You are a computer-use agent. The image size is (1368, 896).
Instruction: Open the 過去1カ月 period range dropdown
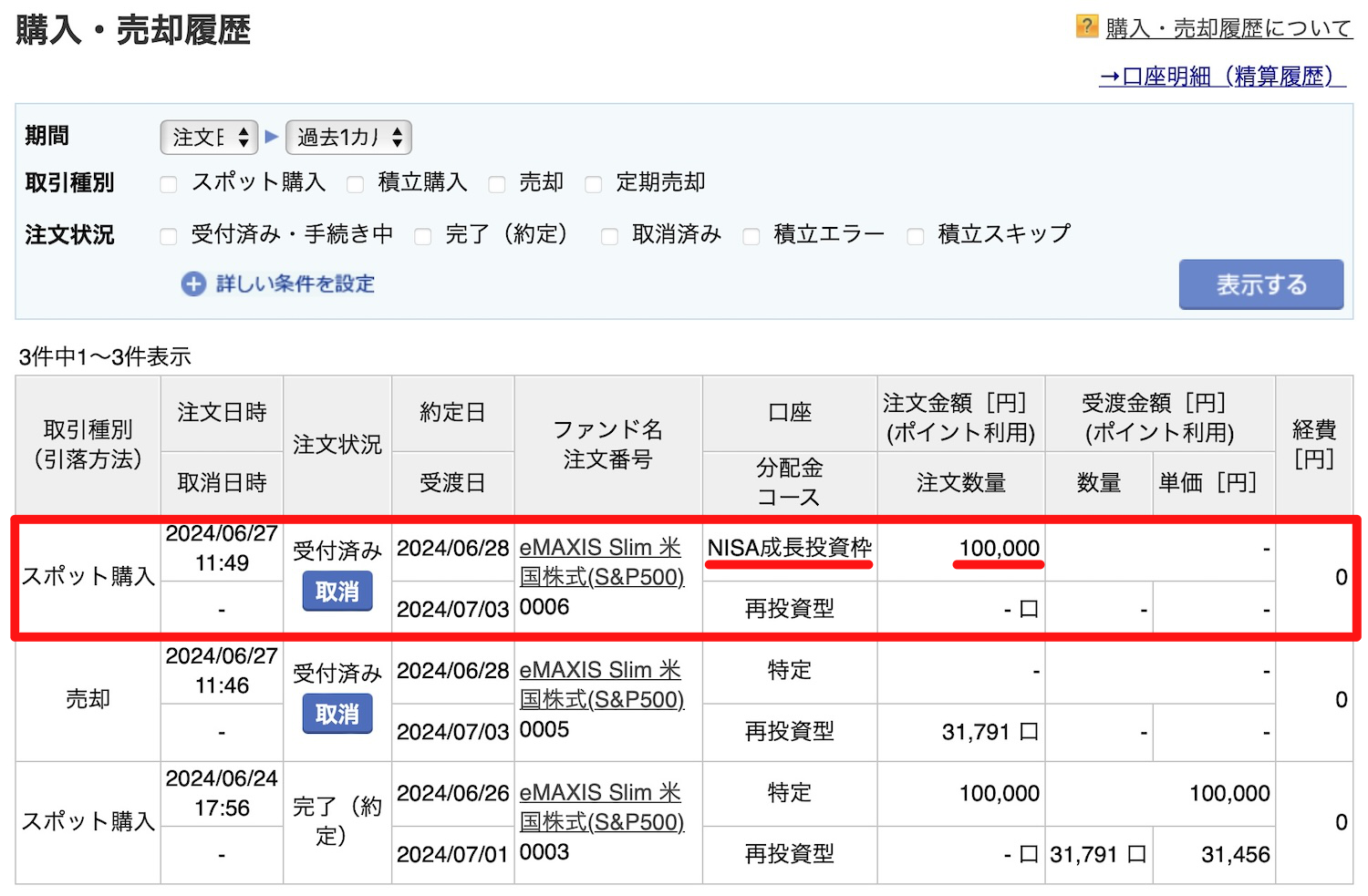349,138
